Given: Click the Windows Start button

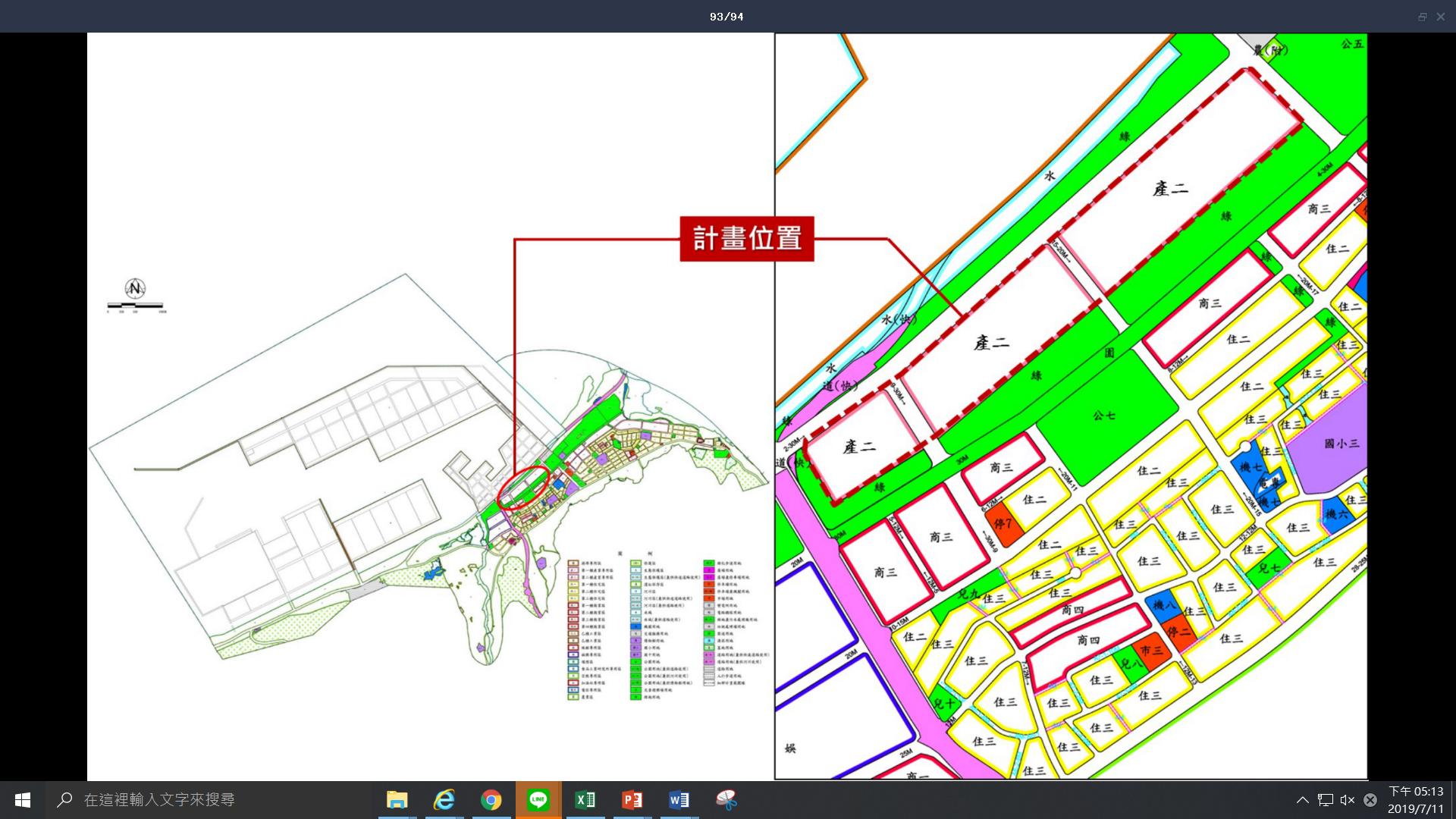Looking at the screenshot, I should 23,800.
